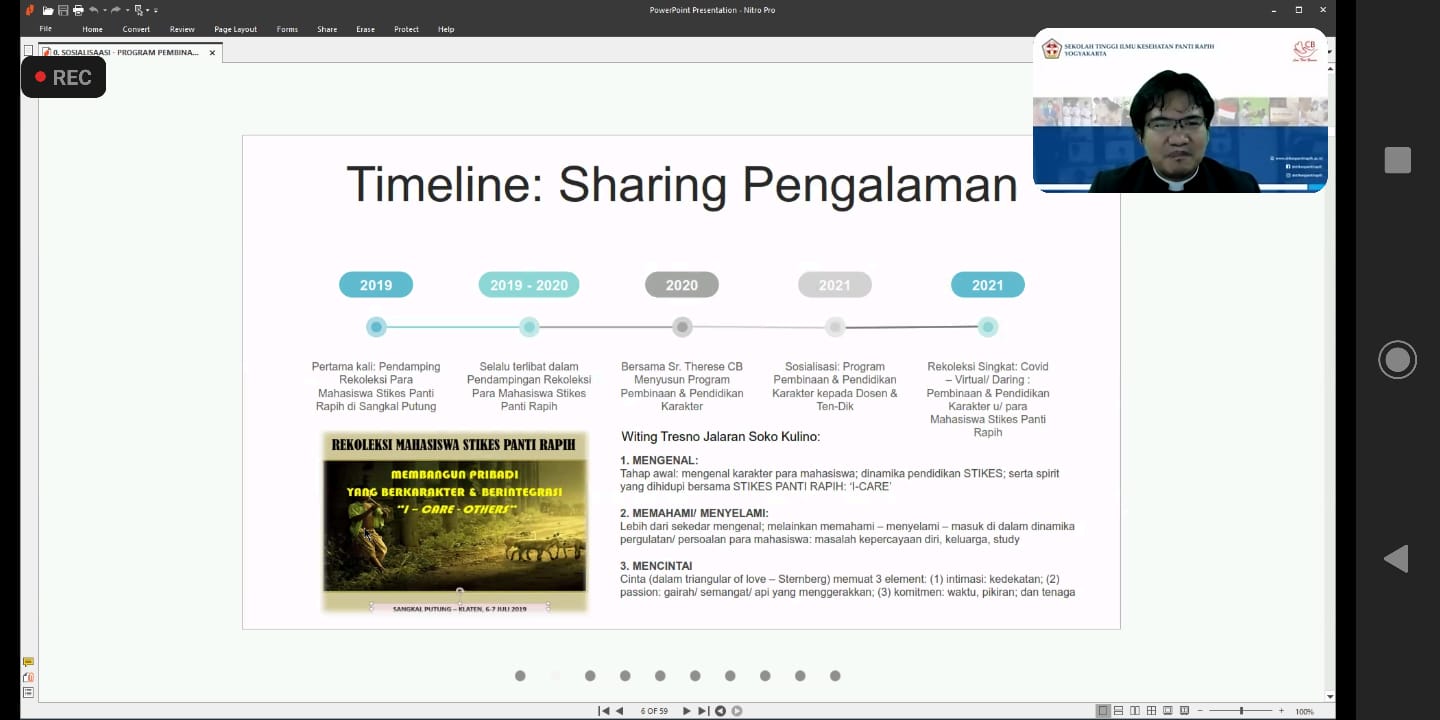Close the SOSIALISAASI document tab

(212, 52)
